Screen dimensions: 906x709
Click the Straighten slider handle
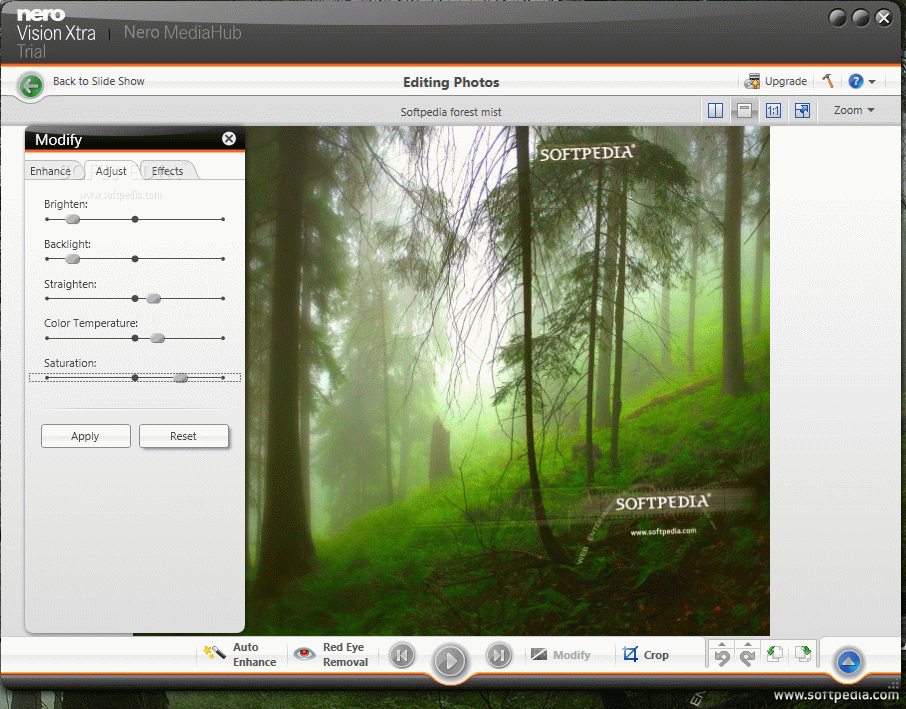[x=153, y=299]
